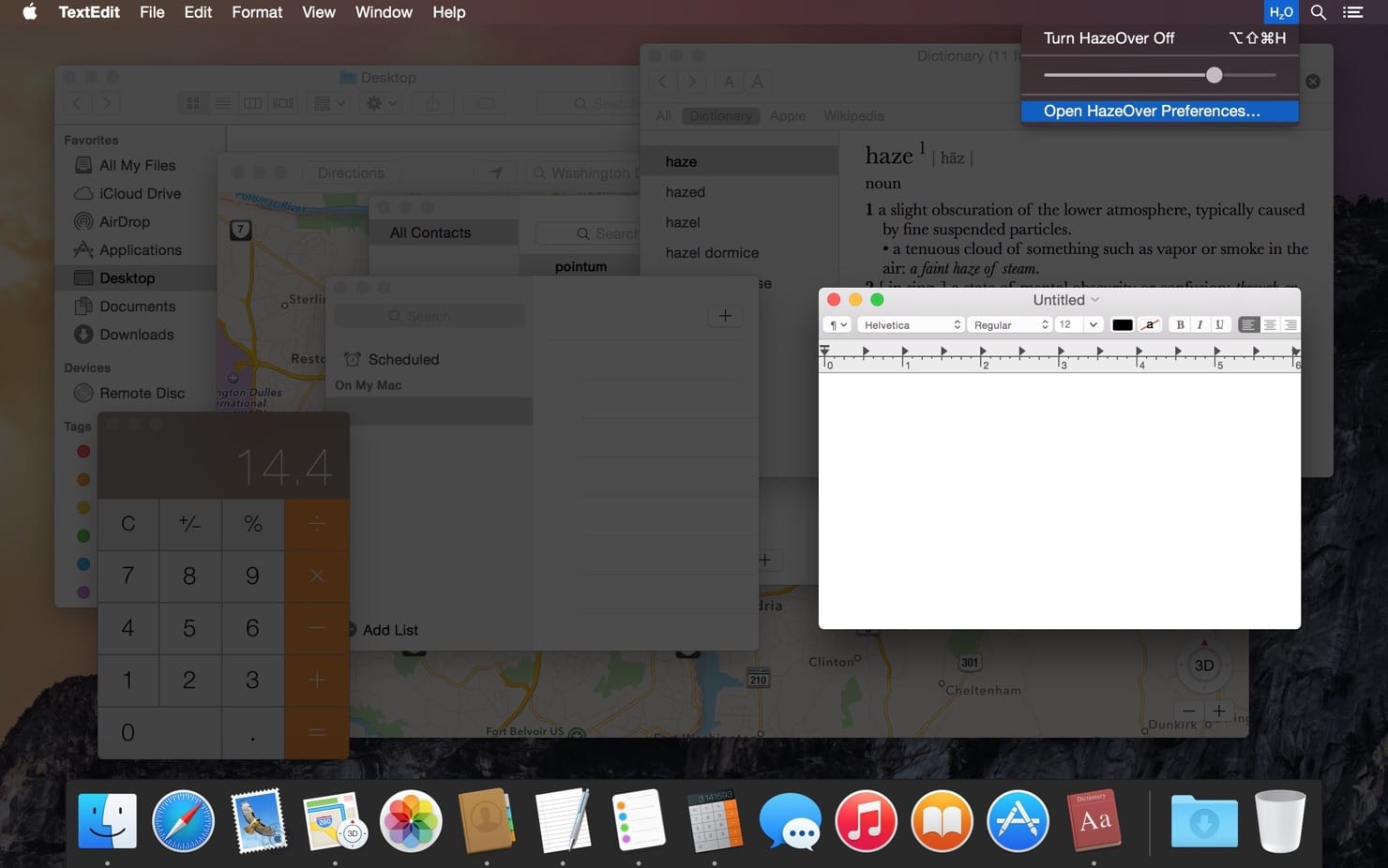Click the black text color swatch
Image resolution: width=1388 pixels, height=868 pixels.
point(1122,325)
